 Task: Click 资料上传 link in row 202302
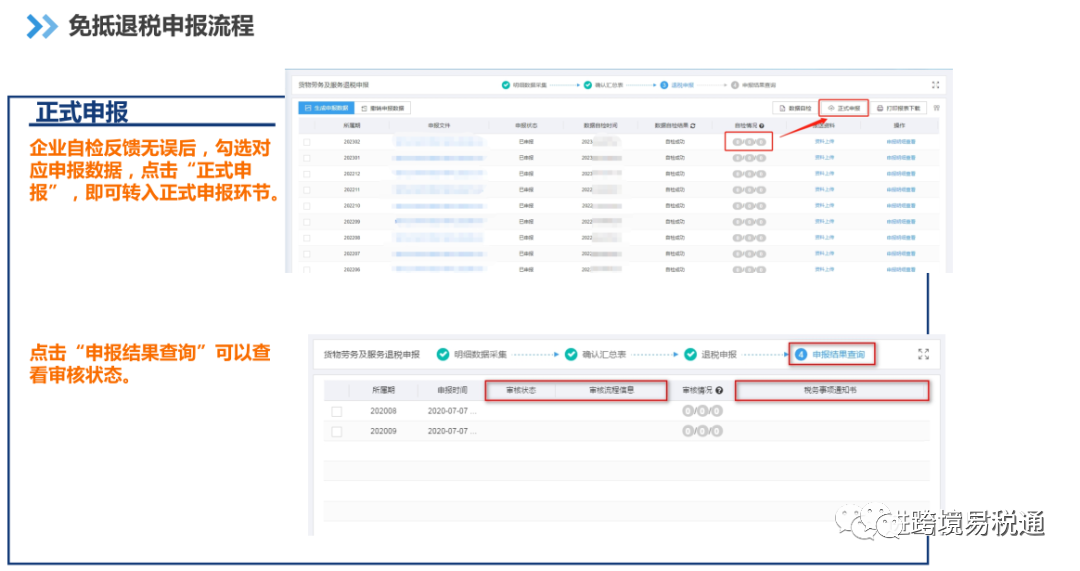tap(824, 141)
